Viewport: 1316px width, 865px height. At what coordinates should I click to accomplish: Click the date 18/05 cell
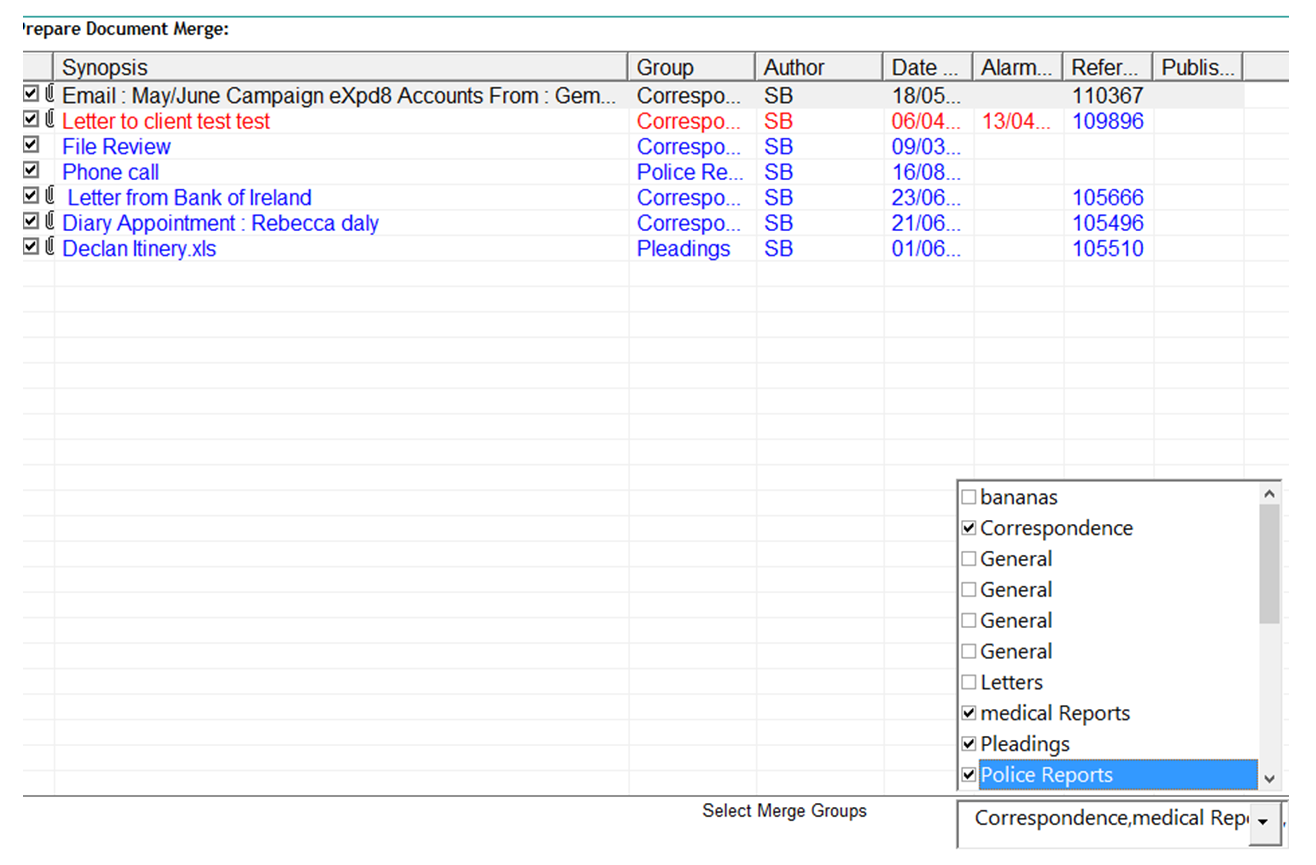coord(925,96)
